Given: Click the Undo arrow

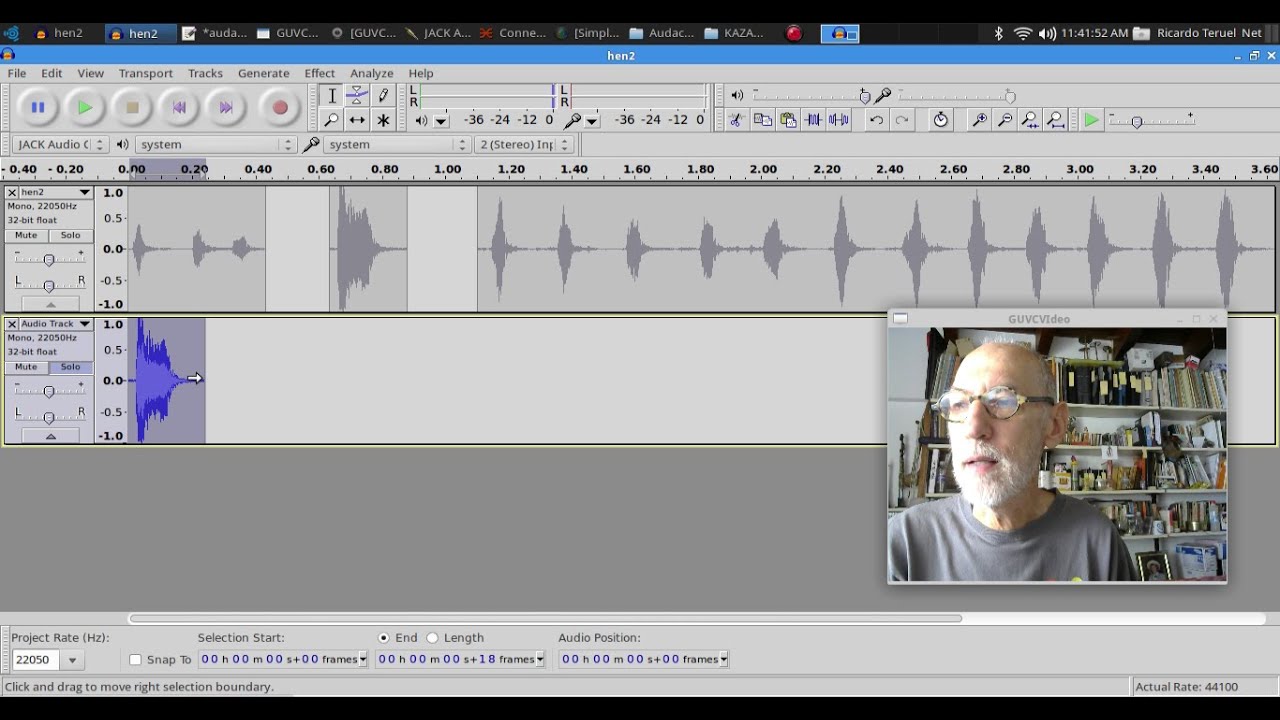Looking at the screenshot, I should pyautogui.click(x=876, y=120).
